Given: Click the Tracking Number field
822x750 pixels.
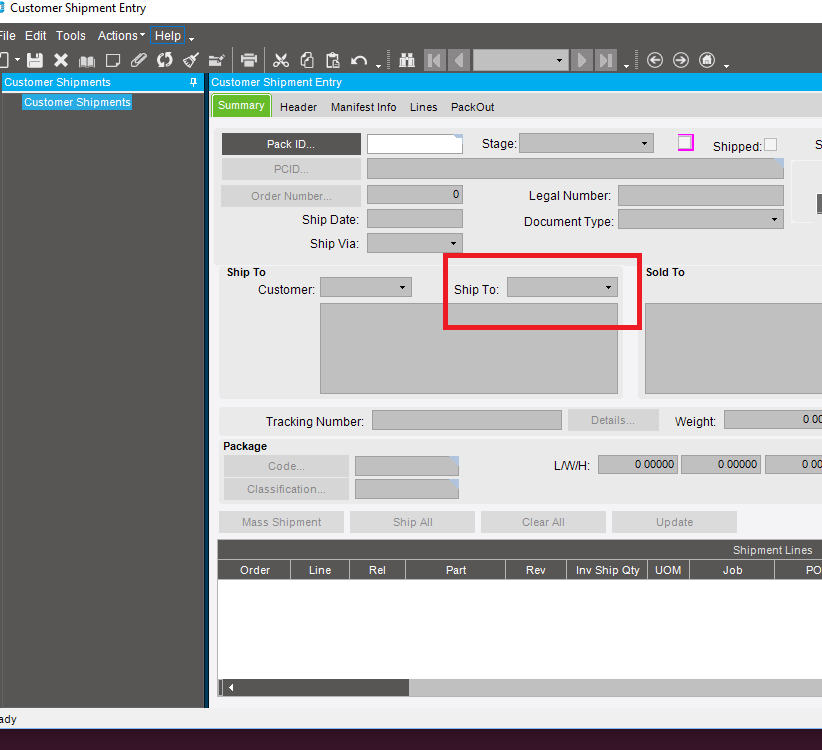Looking at the screenshot, I should pyautogui.click(x=467, y=420).
